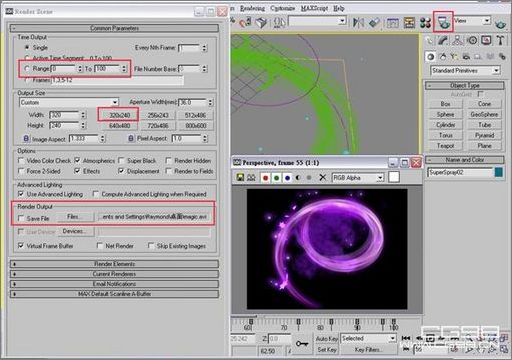Viewport: 512px width, 360px height.
Task: Select the Shapes category icon
Action: [443, 56]
